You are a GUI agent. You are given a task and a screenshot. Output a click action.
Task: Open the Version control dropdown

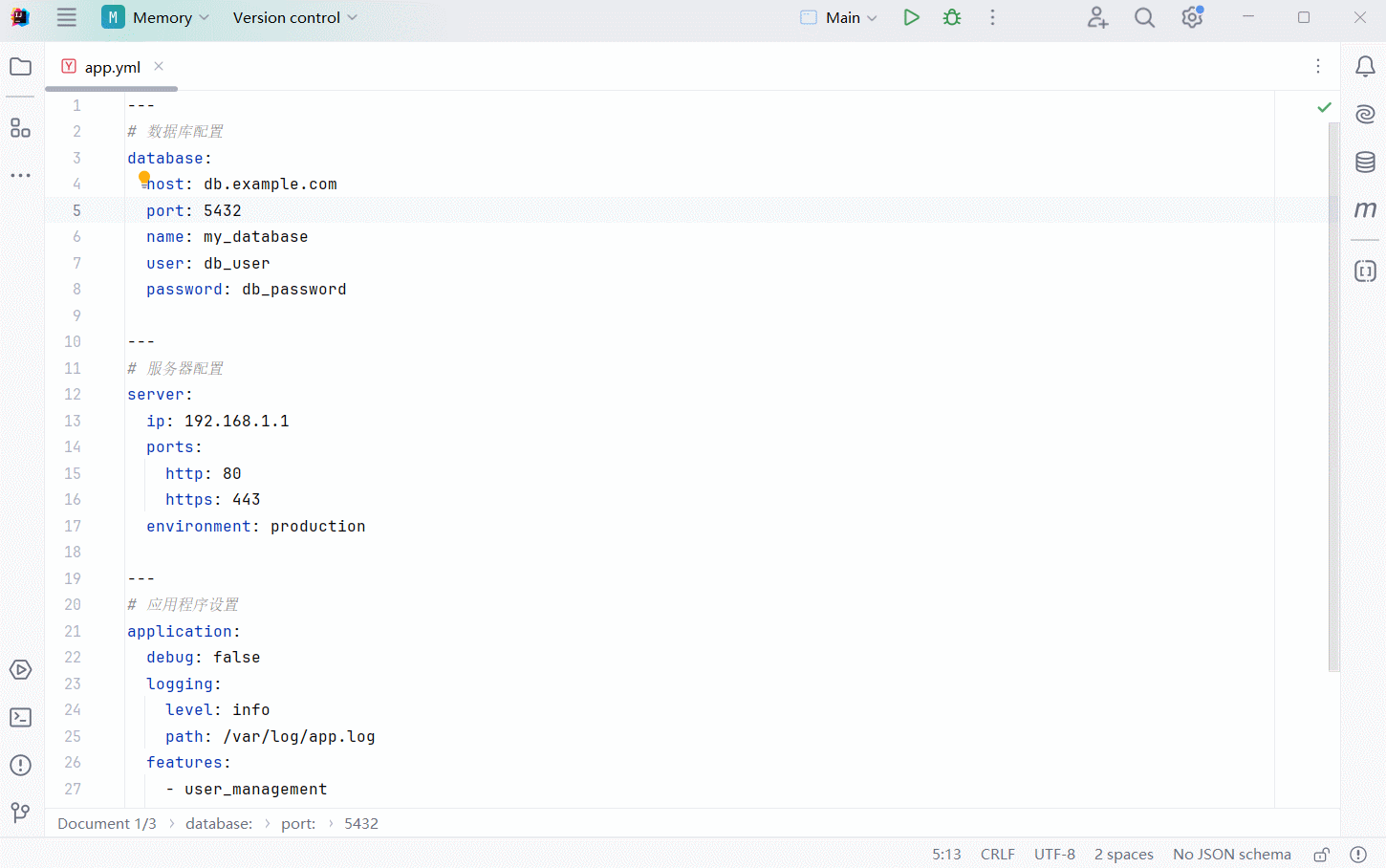[294, 17]
